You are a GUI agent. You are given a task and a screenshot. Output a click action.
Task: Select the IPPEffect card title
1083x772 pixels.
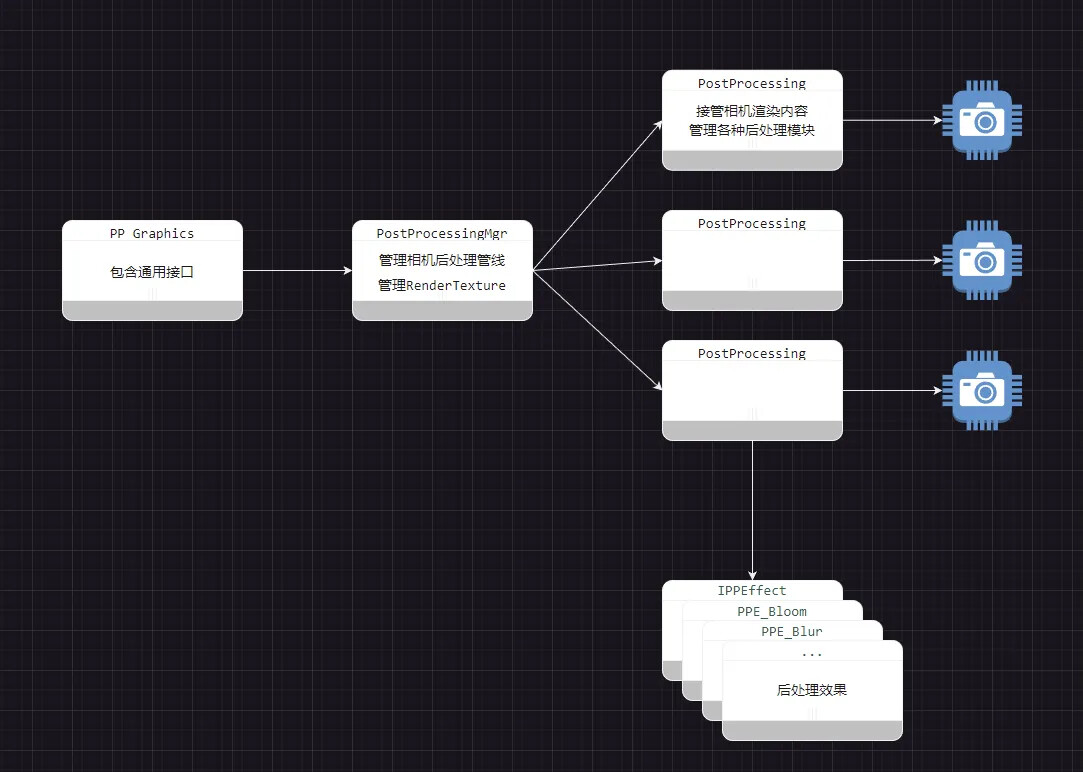tap(752, 590)
